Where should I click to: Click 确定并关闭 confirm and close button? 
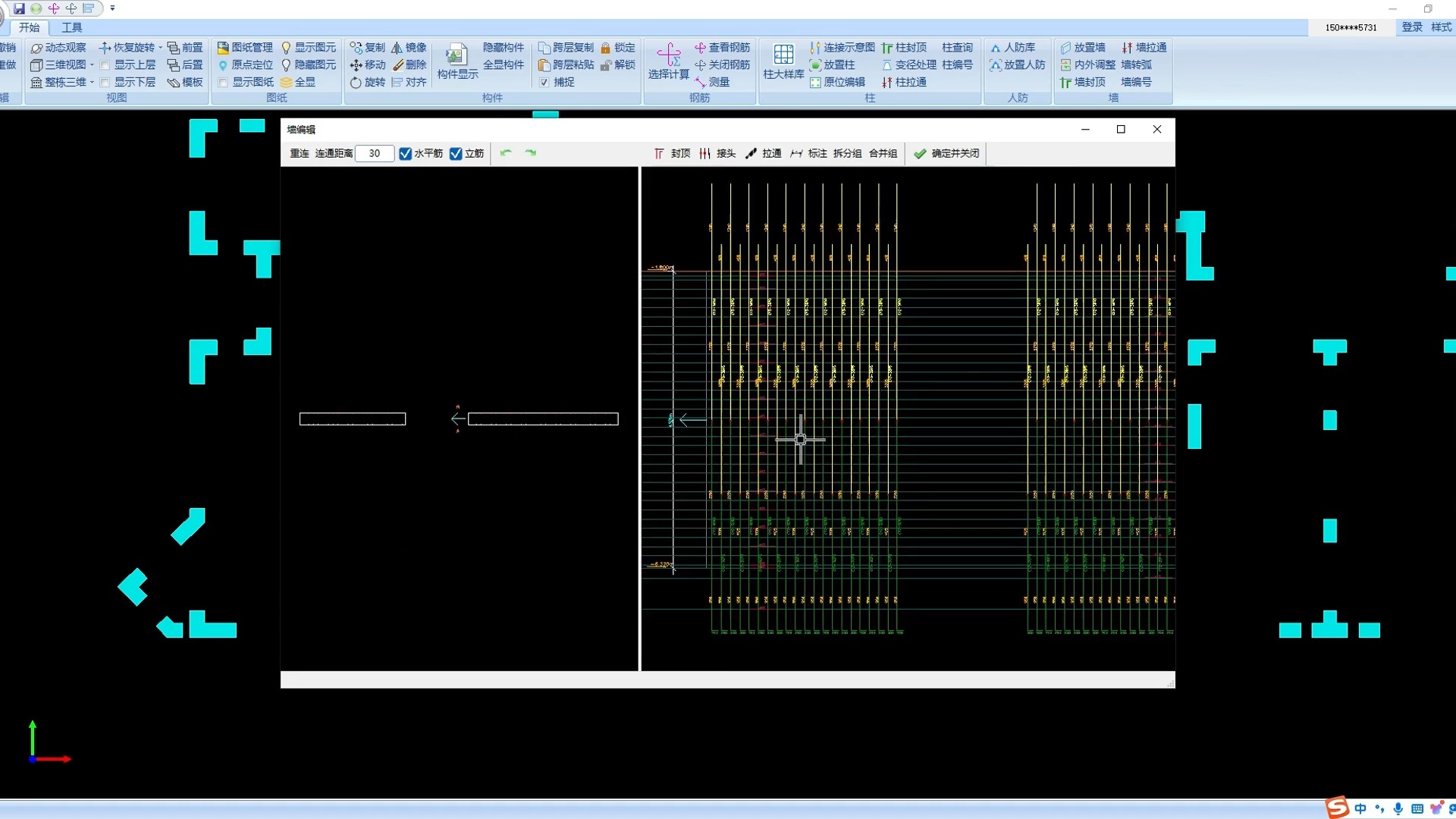pyautogui.click(x=946, y=153)
